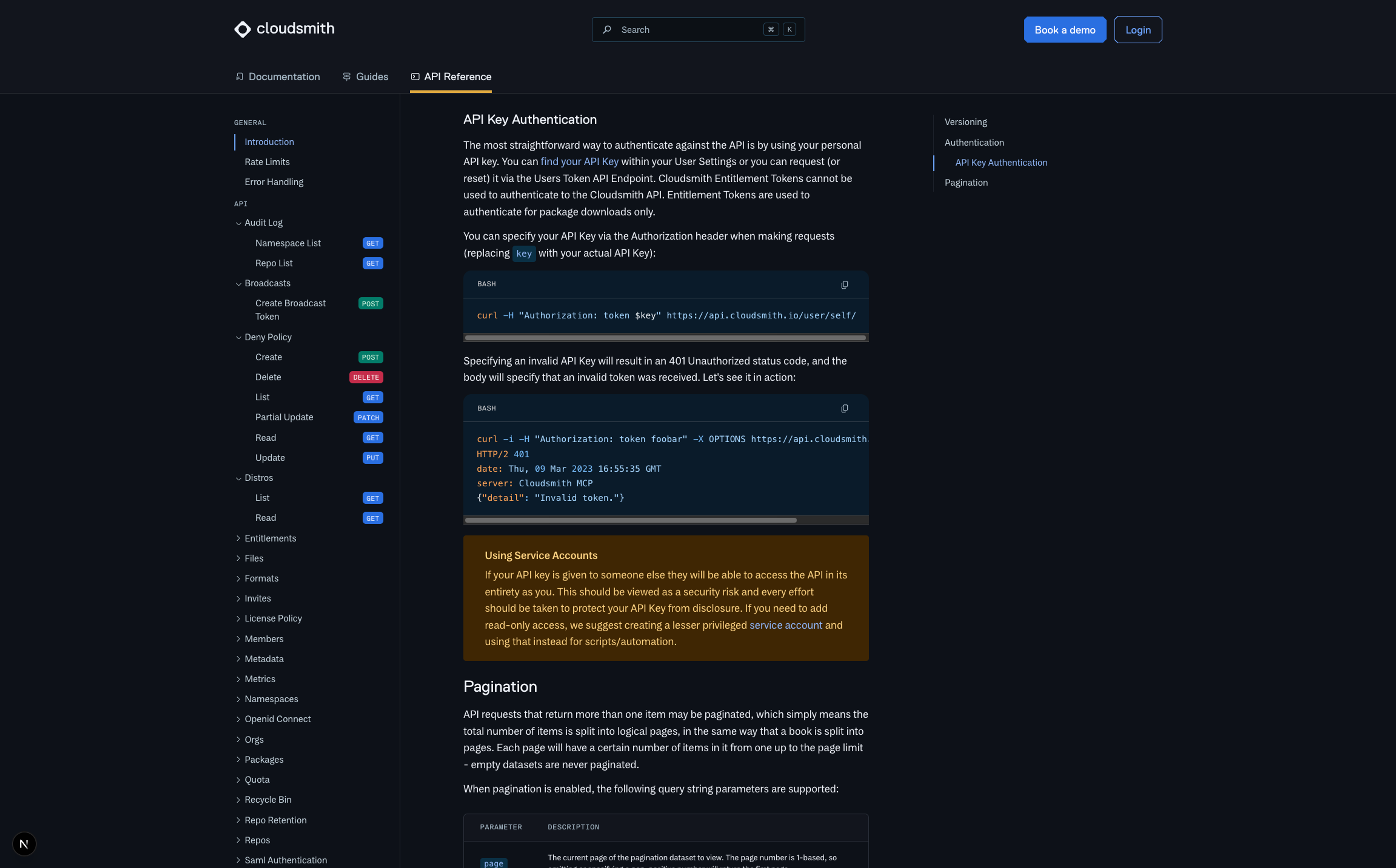Open the Guides tab

(366, 76)
